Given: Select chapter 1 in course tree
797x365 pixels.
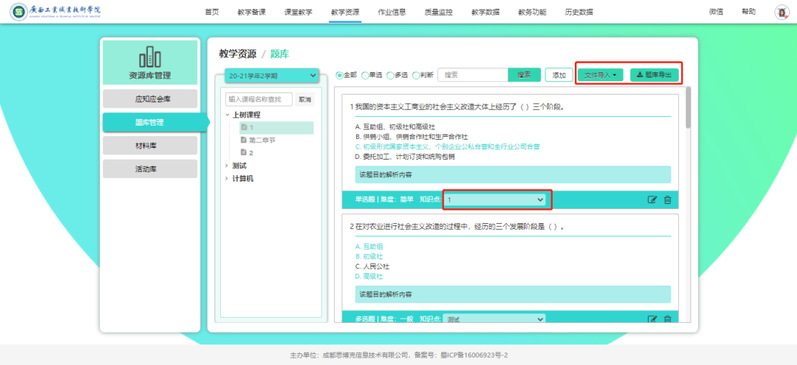Looking at the screenshot, I should [x=277, y=128].
